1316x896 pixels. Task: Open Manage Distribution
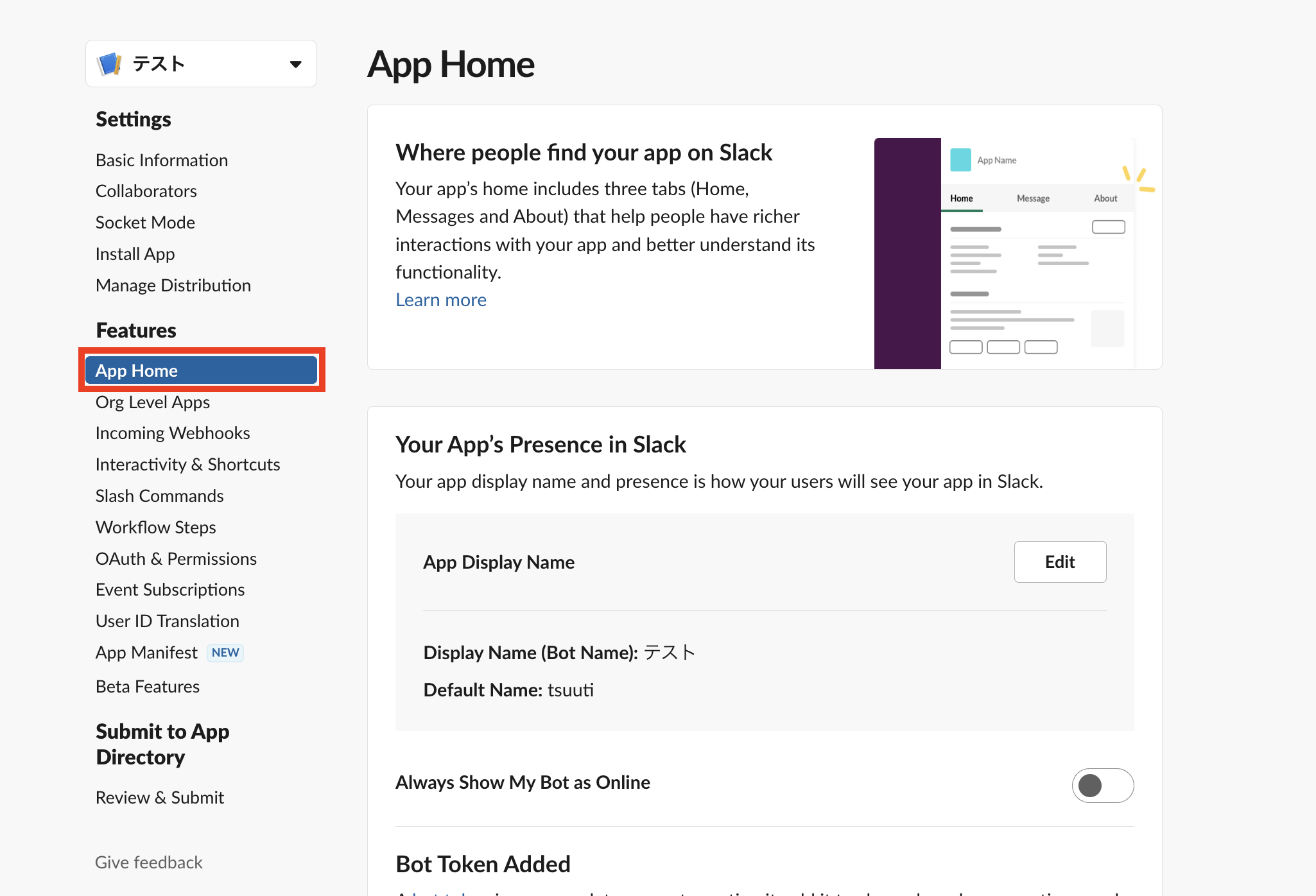tap(173, 285)
